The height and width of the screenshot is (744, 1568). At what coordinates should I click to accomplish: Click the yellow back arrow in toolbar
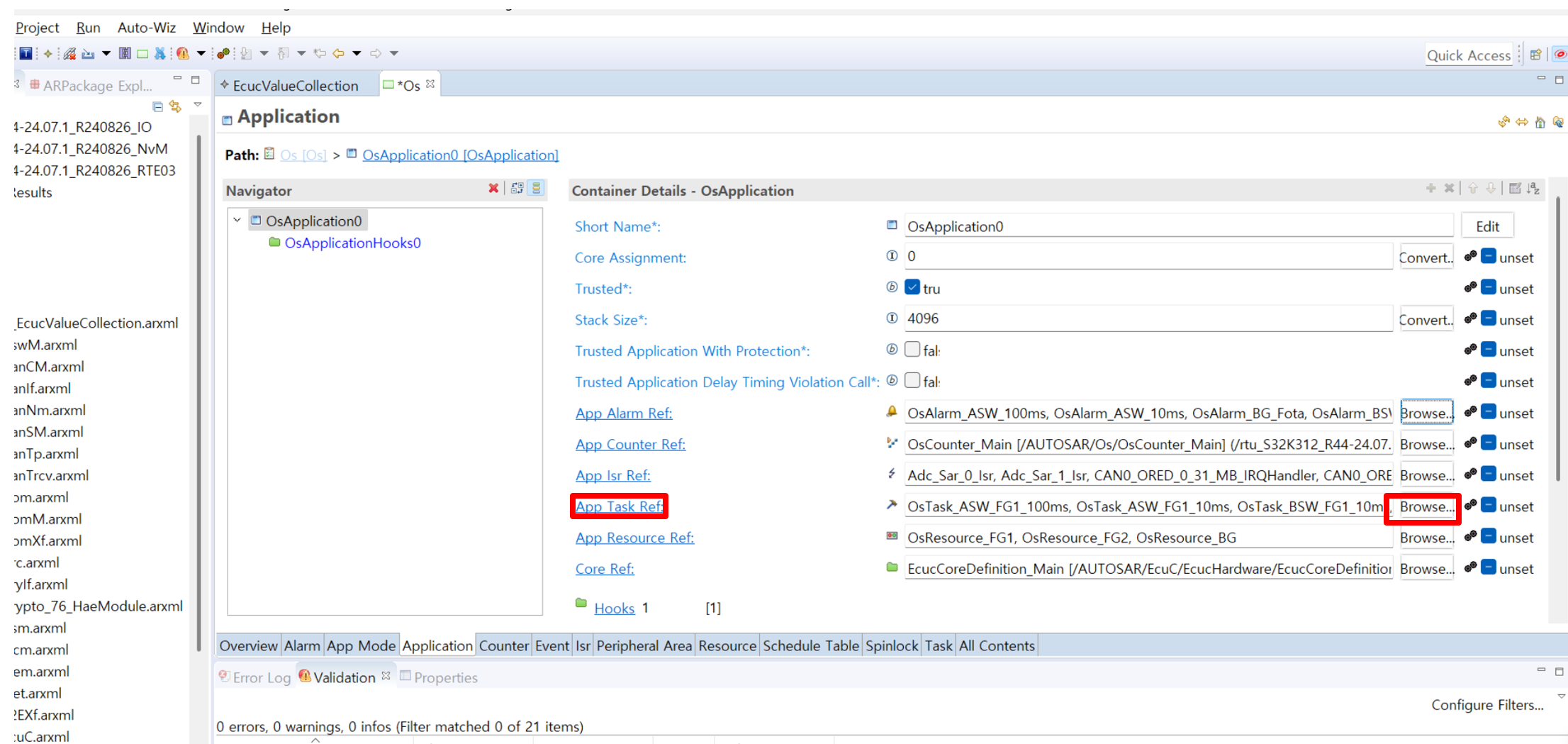tap(339, 53)
